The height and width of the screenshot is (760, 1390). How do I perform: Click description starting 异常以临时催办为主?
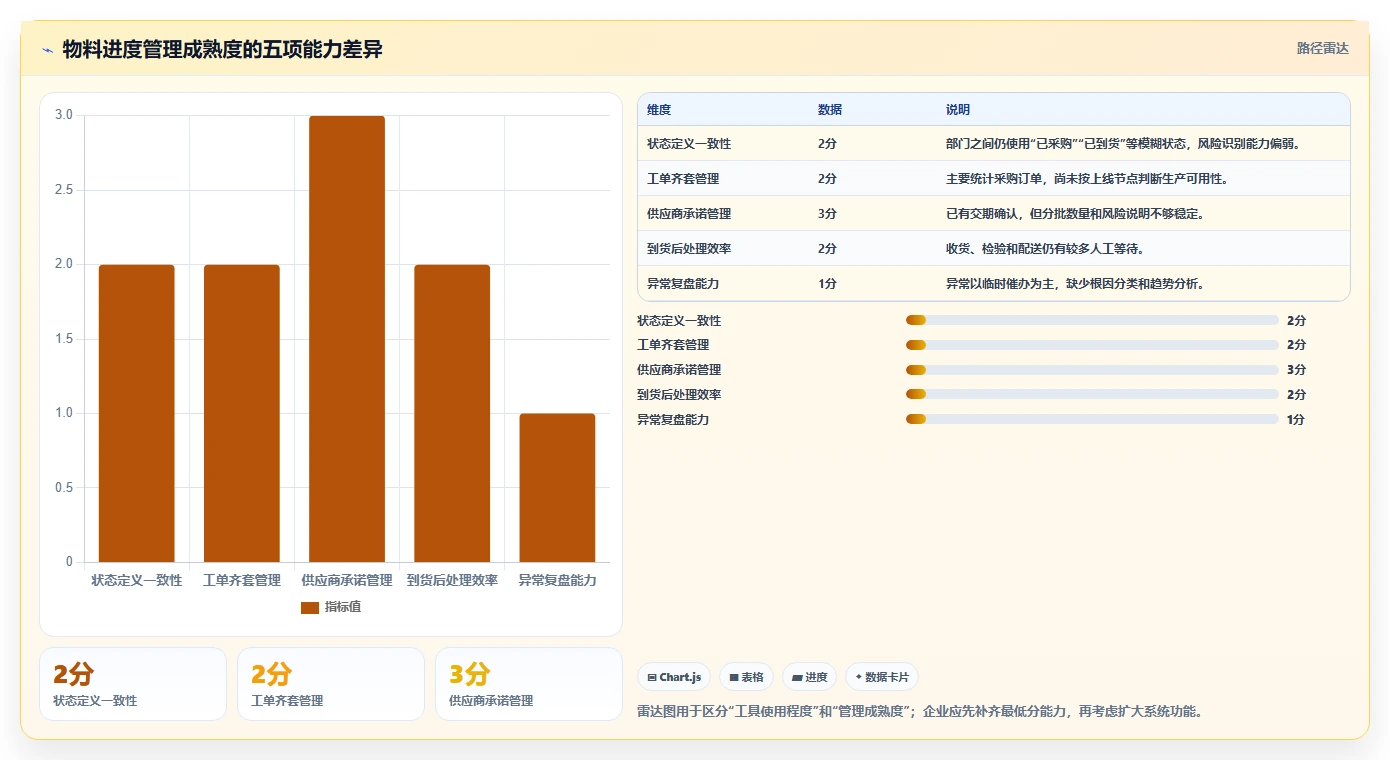[x=1075, y=284]
